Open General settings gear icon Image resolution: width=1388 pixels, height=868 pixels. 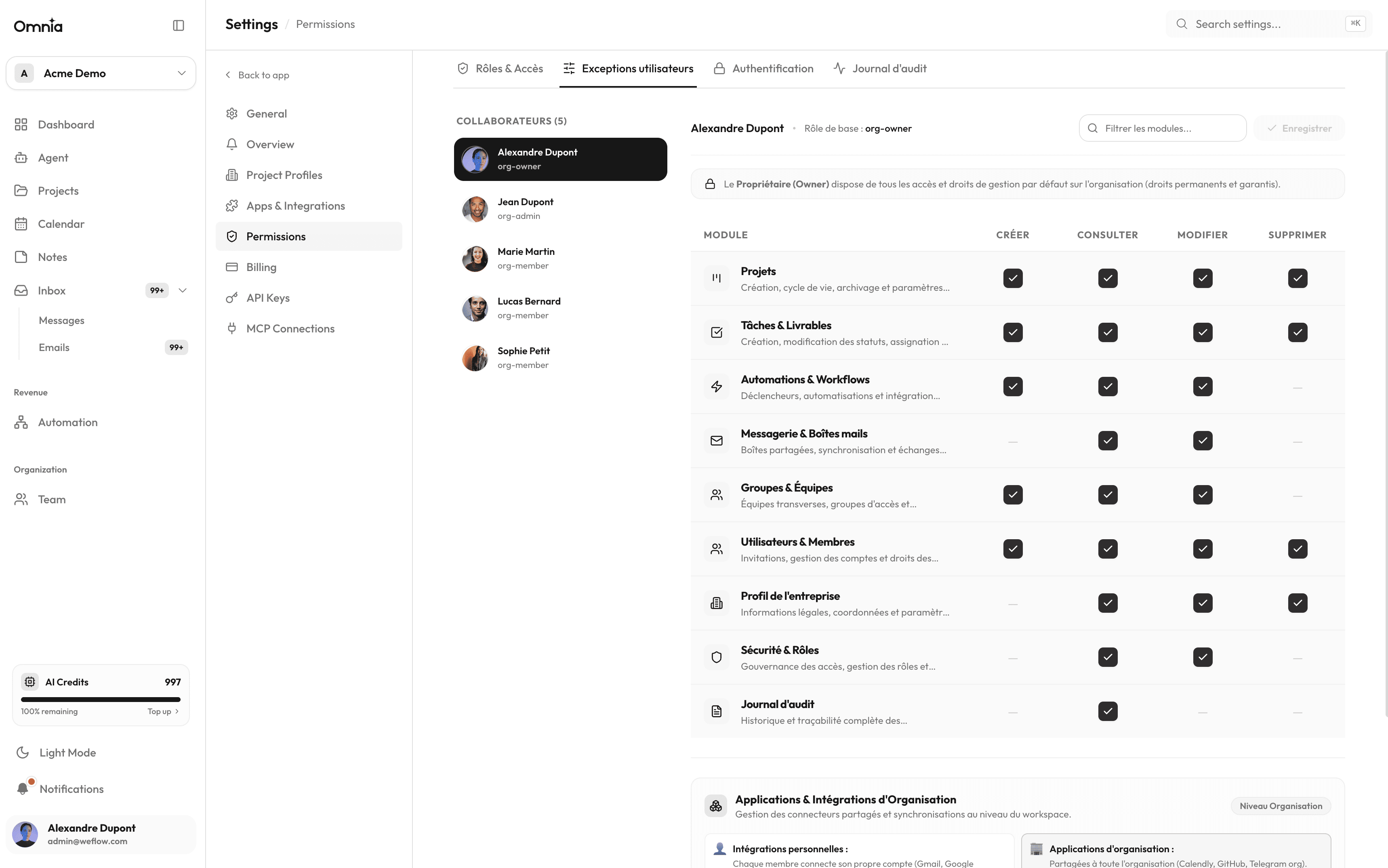click(x=232, y=113)
